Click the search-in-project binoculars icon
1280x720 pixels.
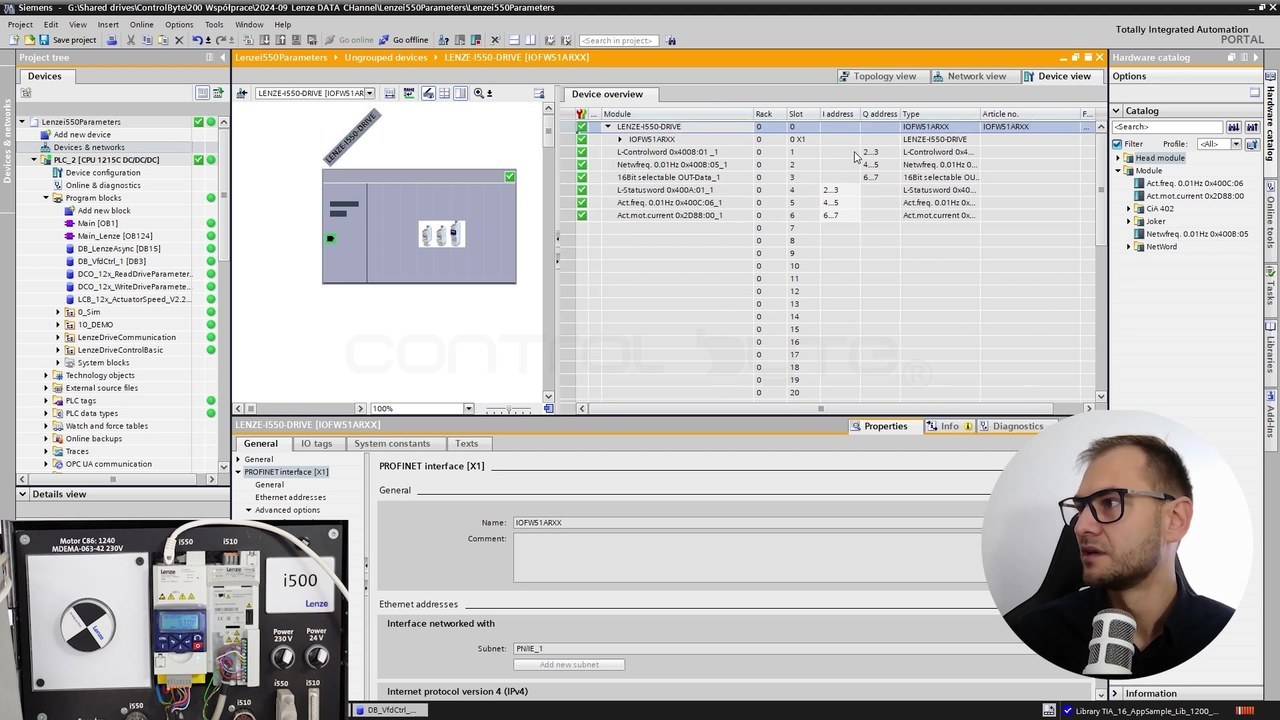tap(671, 40)
